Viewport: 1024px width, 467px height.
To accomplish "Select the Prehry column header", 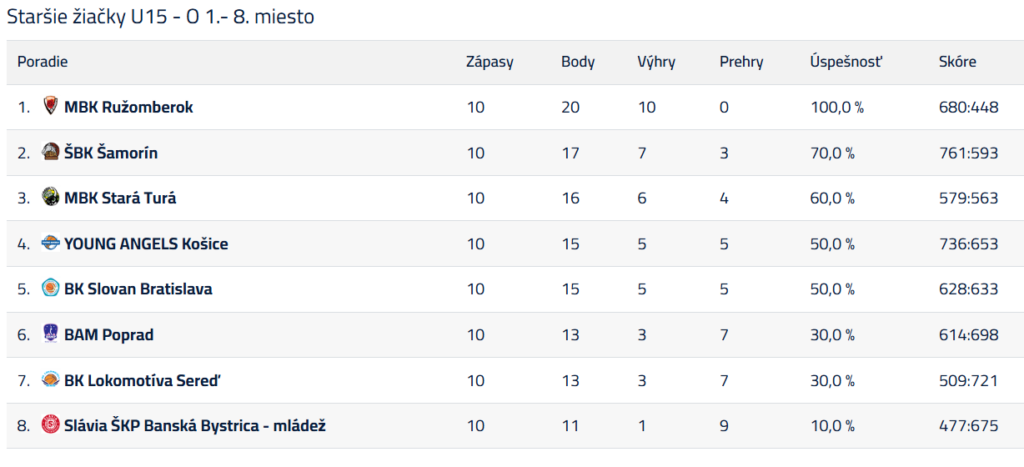I will (741, 62).
